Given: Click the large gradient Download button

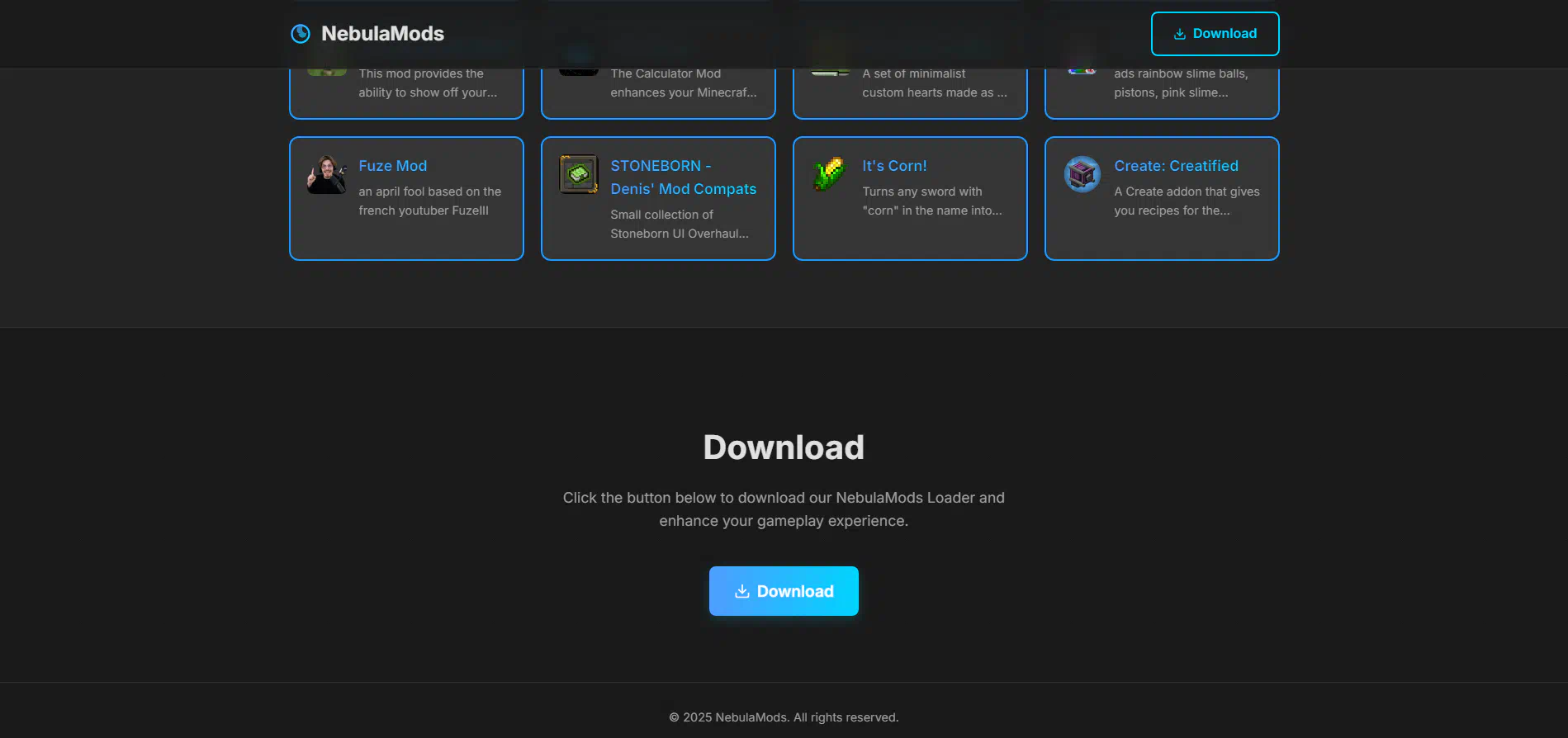Looking at the screenshot, I should point(784,591).
